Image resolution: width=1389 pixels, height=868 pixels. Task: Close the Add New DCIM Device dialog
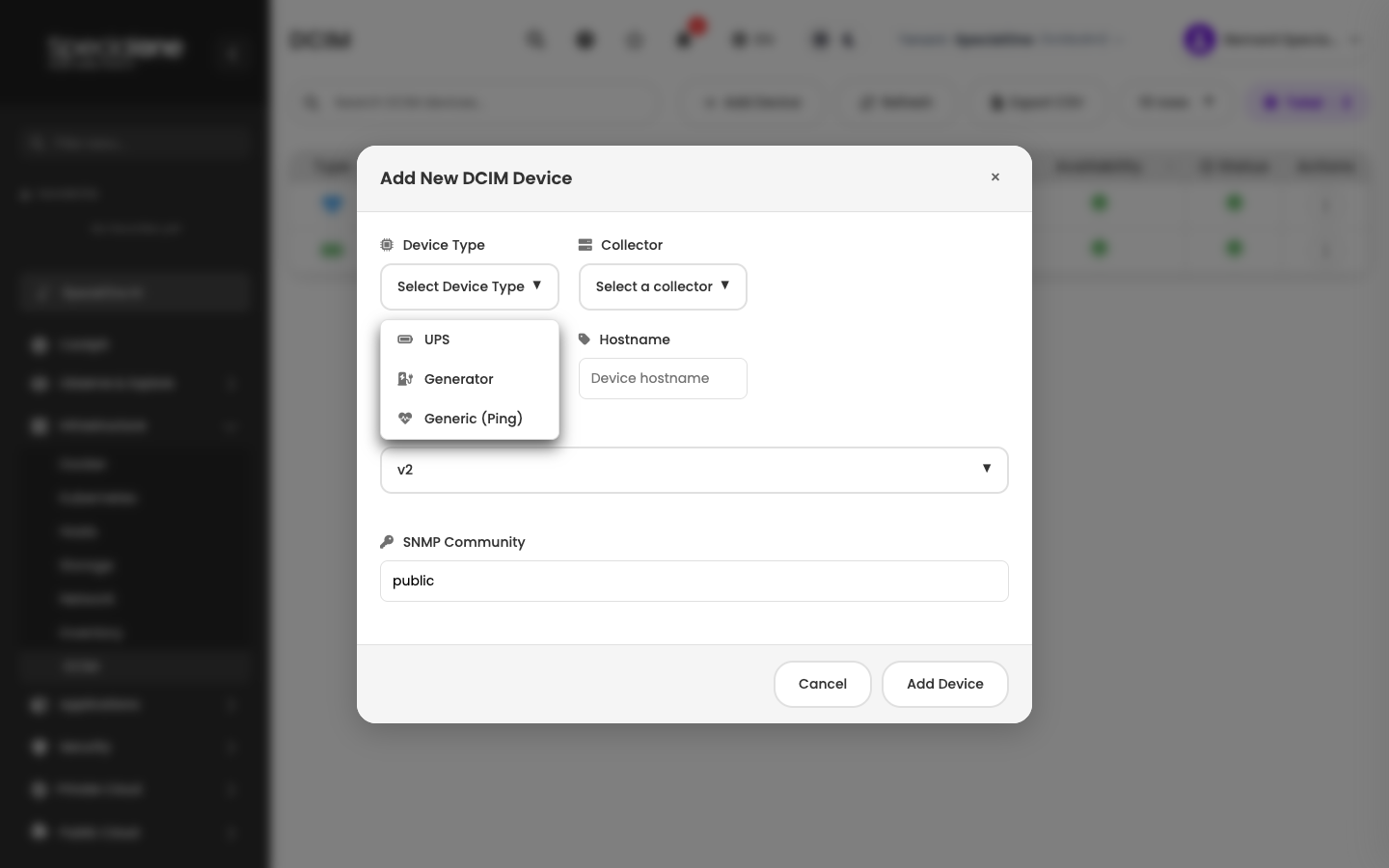click(x=995, y=177)
